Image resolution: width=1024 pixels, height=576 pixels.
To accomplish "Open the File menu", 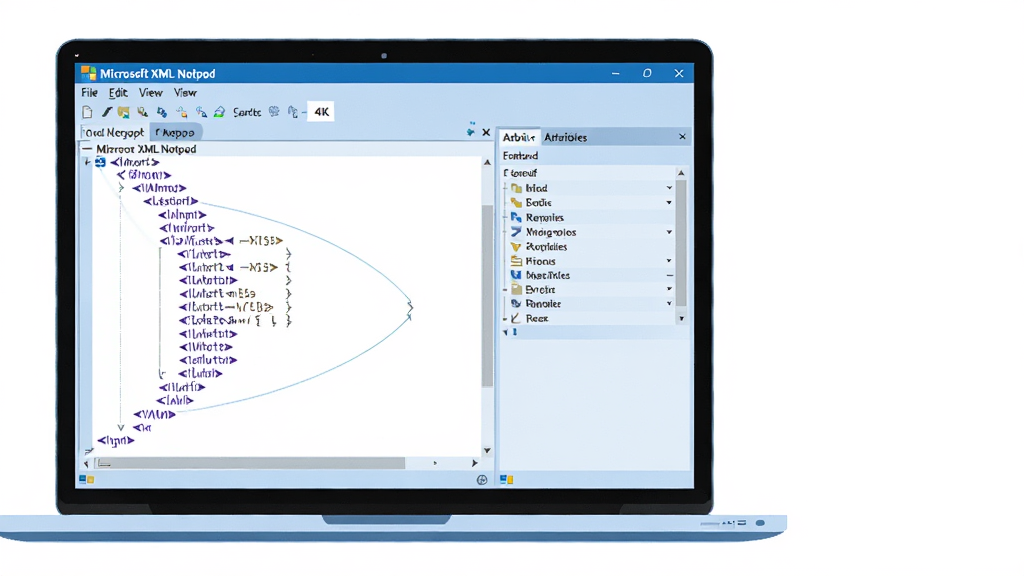I will tap(89, 93).
